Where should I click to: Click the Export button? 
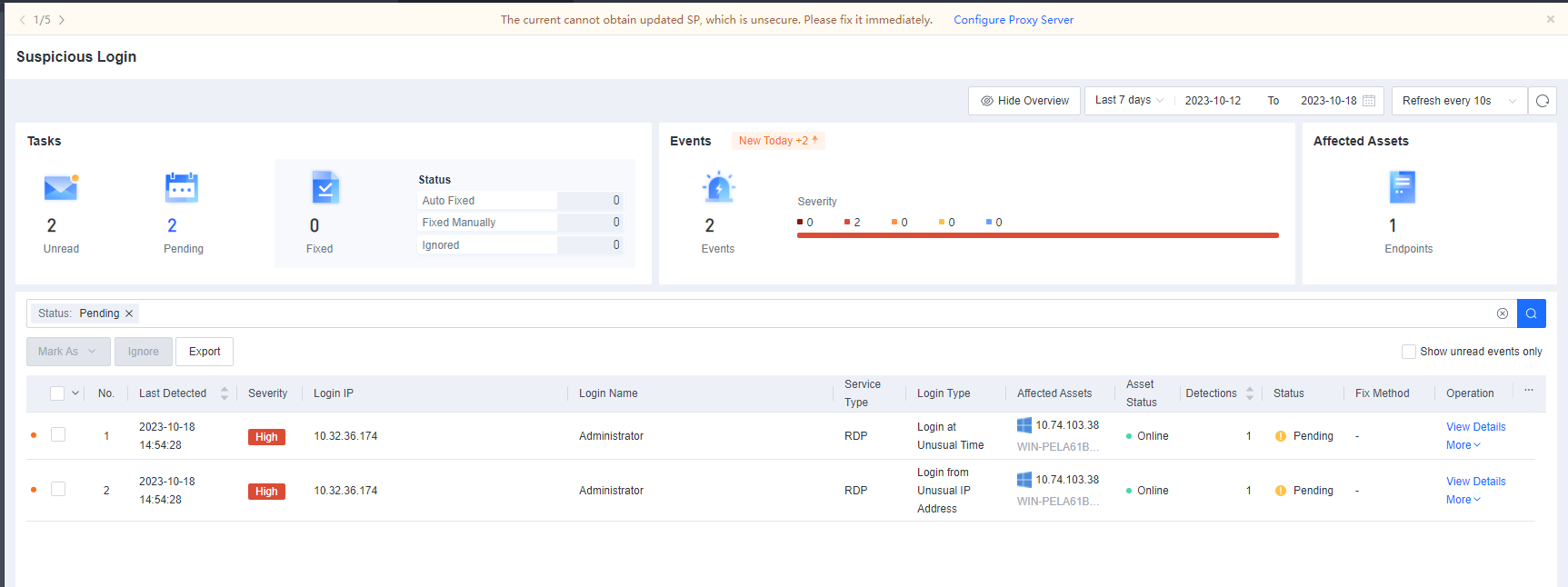tap(205, 352)
